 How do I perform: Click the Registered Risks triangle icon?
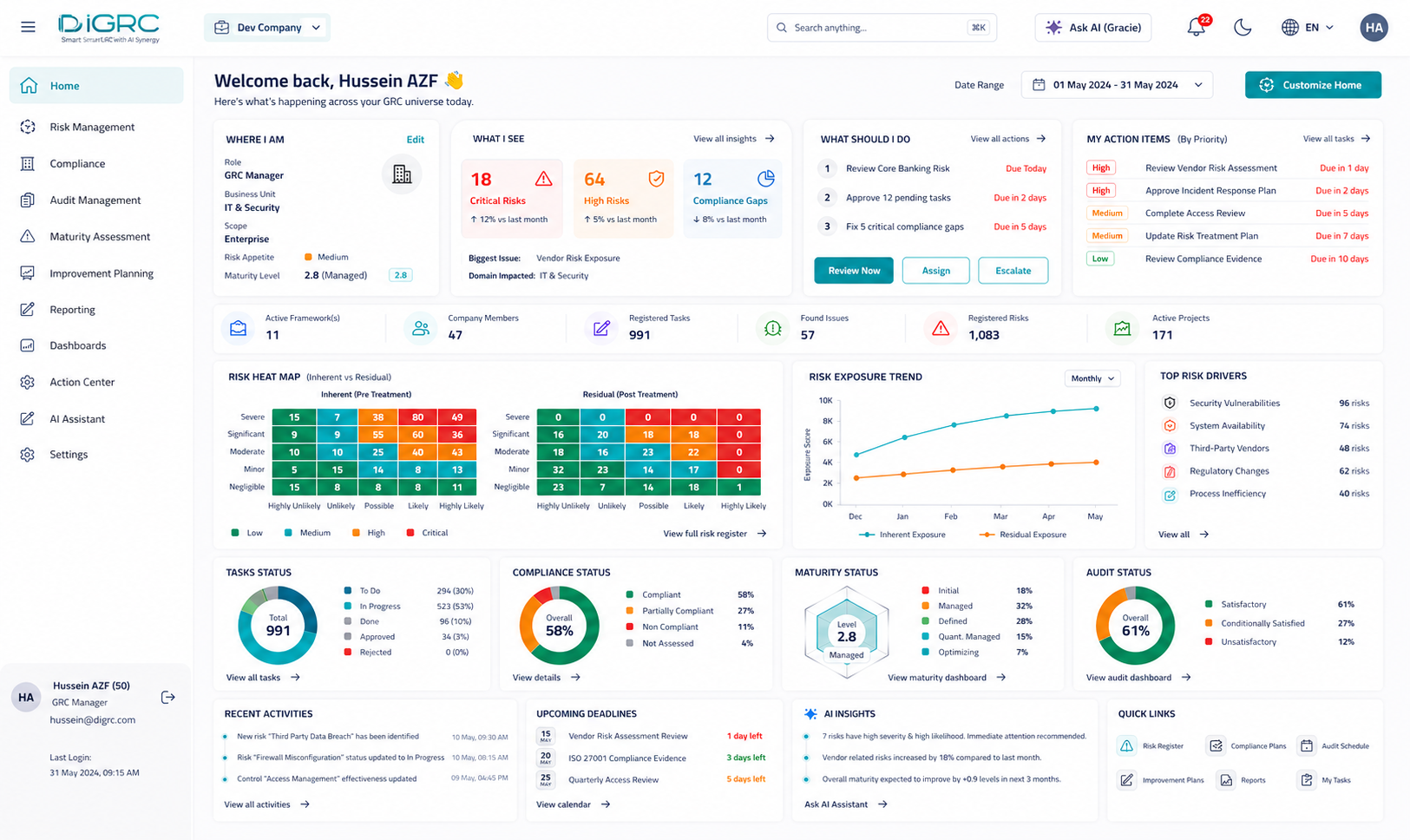[941, 328]
